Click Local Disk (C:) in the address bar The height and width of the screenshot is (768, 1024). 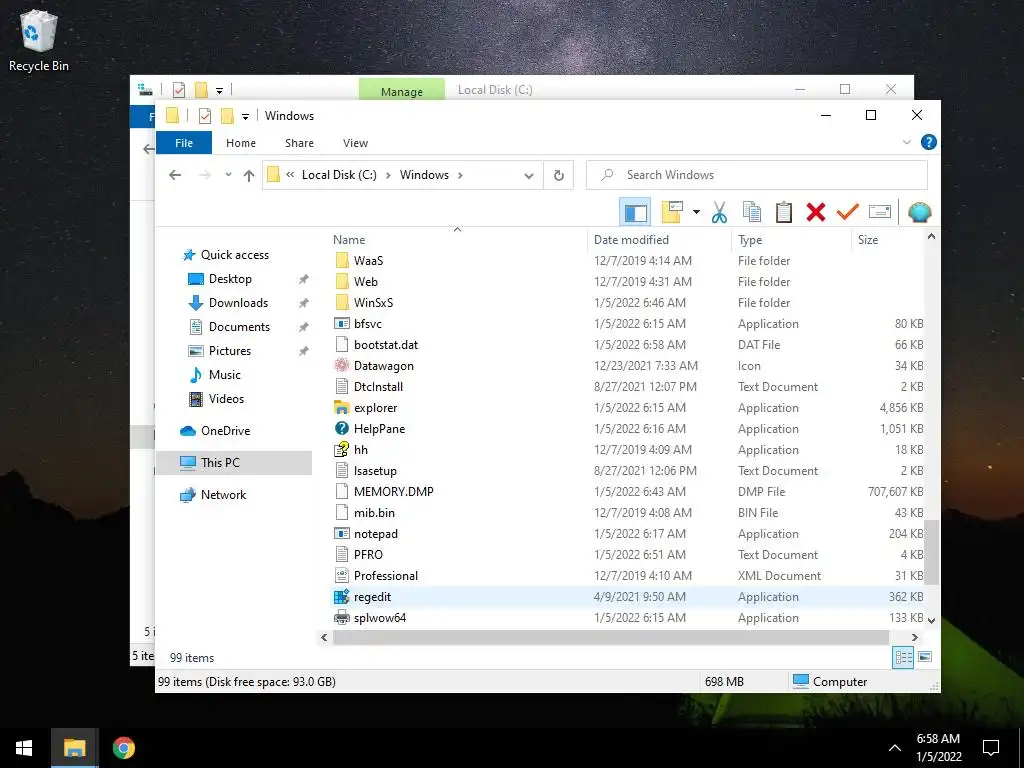coord(339,175)
